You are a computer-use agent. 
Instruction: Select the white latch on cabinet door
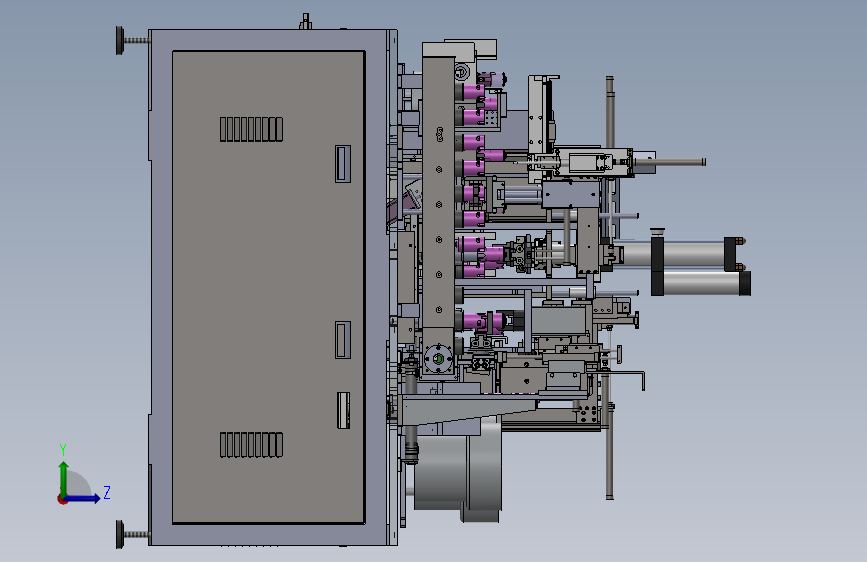tap(343, 410)
